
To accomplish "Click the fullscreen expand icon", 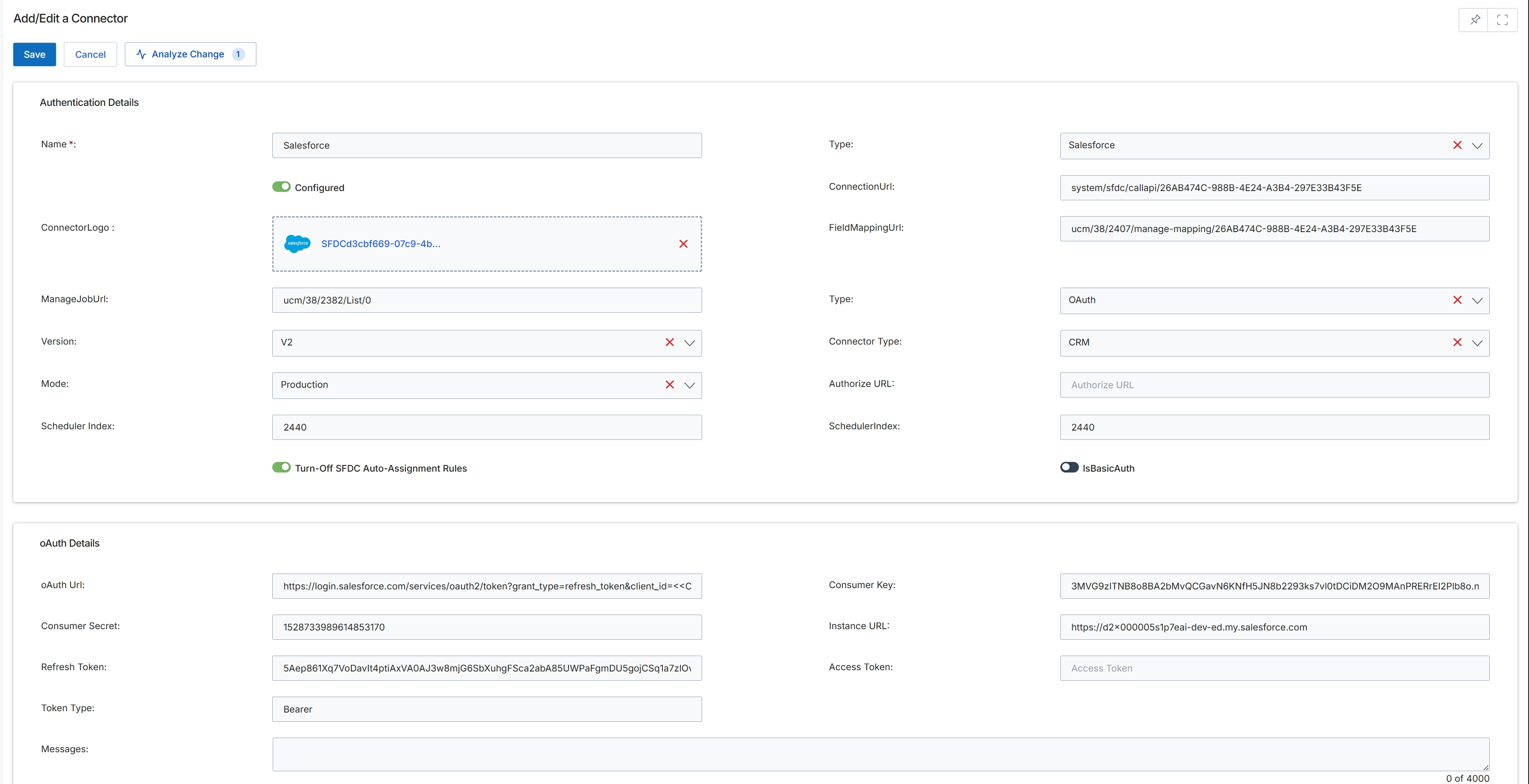I will [x=1502, y=19].
